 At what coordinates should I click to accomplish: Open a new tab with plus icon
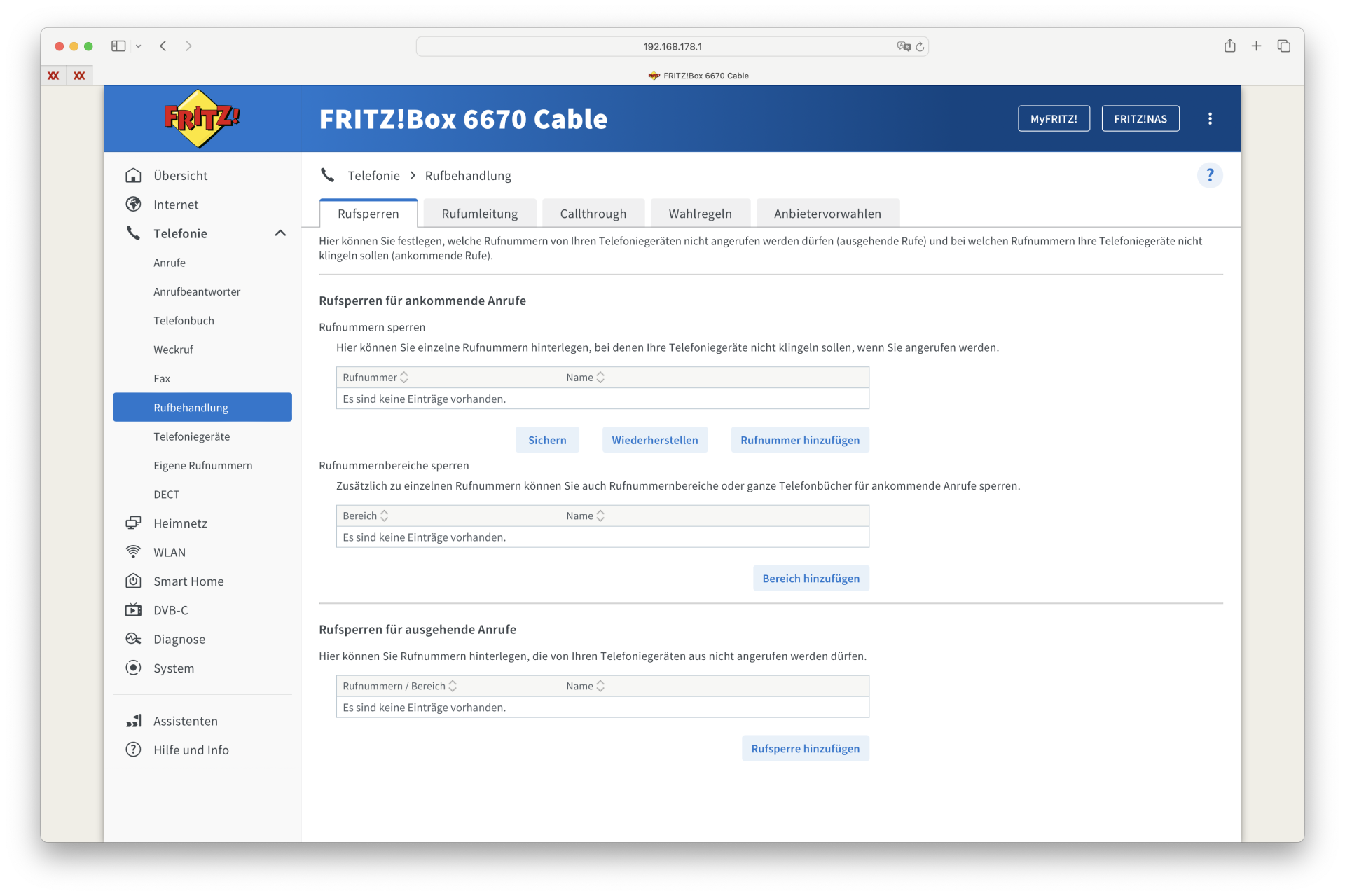tap(1256, 46)
